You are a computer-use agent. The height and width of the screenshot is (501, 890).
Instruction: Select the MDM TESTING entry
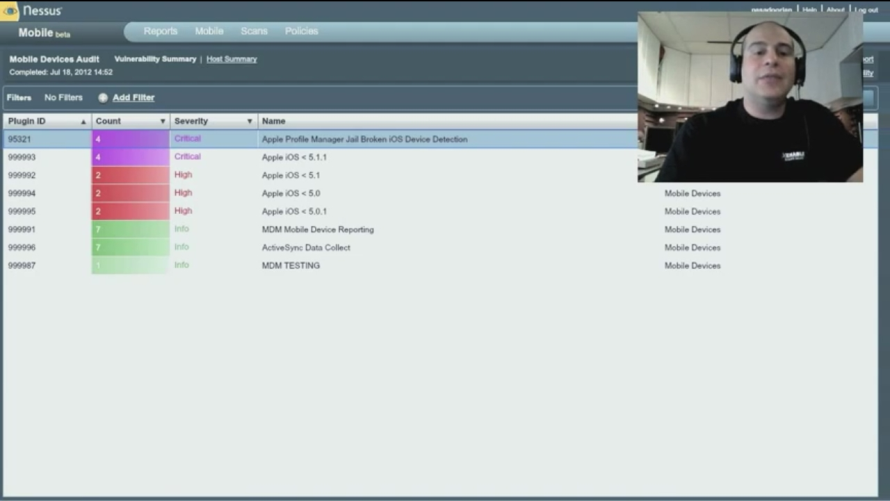tap(291, 266)
